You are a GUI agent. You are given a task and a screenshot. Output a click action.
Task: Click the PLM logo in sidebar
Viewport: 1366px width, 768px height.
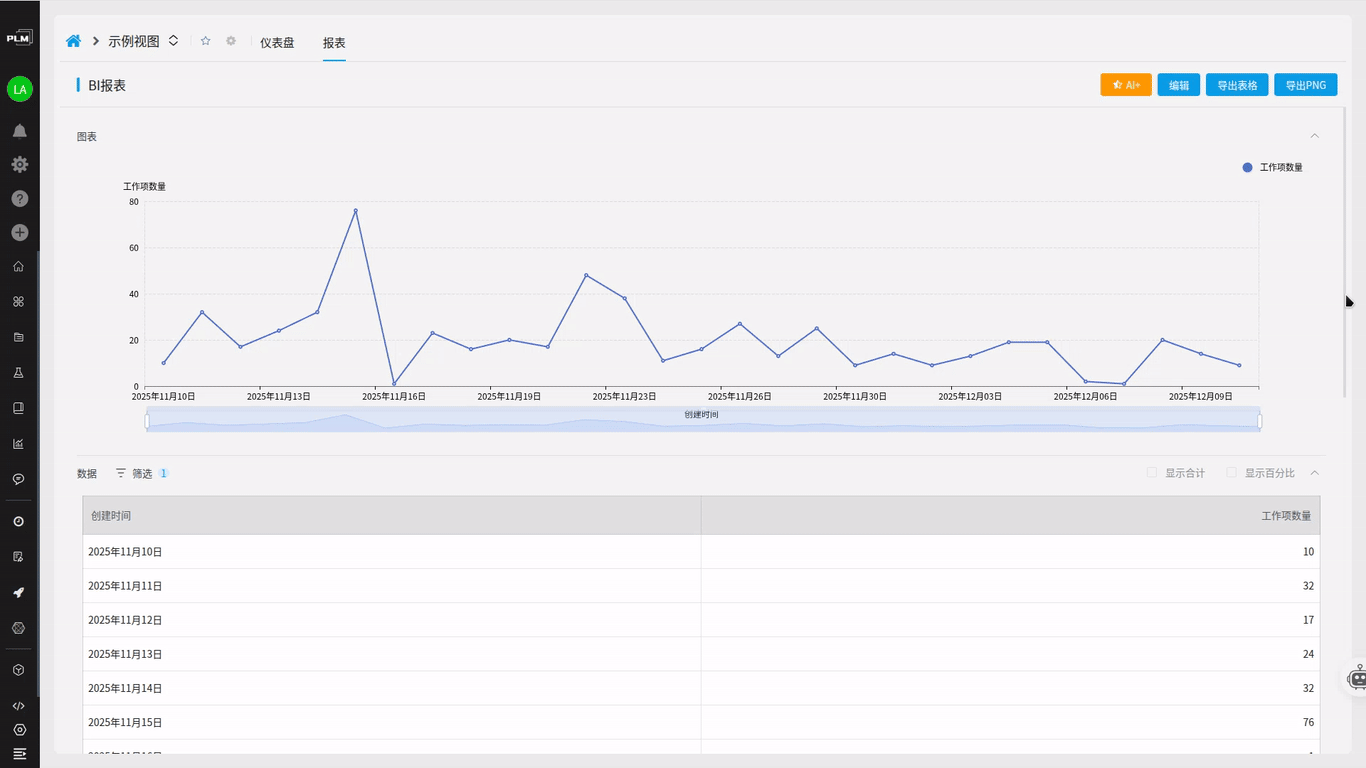pyautogui.click(x=19, y=38)
